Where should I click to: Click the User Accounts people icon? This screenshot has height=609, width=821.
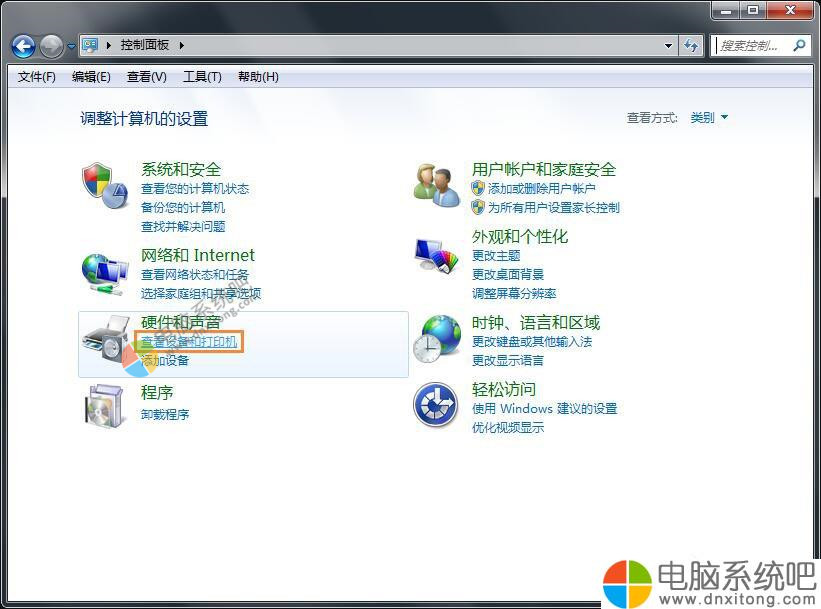437,185
